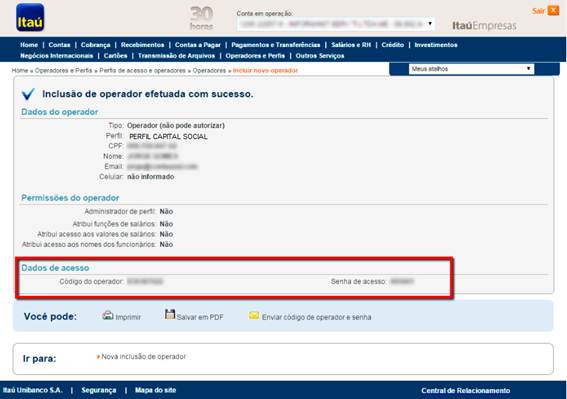Click the Dados do operador heading
The width and height of the screenshot is (567, 399).
click(60, 112)
